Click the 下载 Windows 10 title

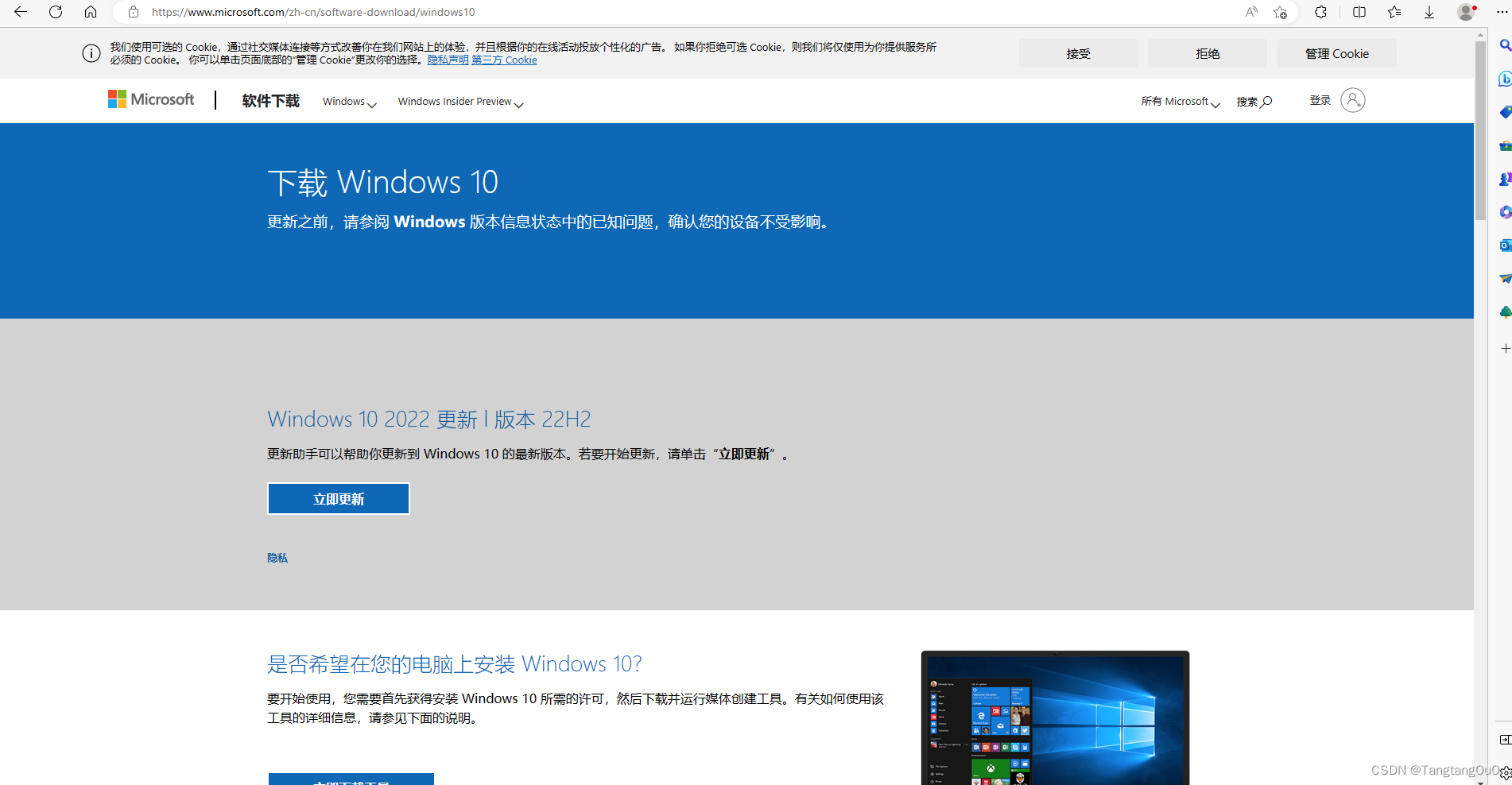tap(383, 182)
